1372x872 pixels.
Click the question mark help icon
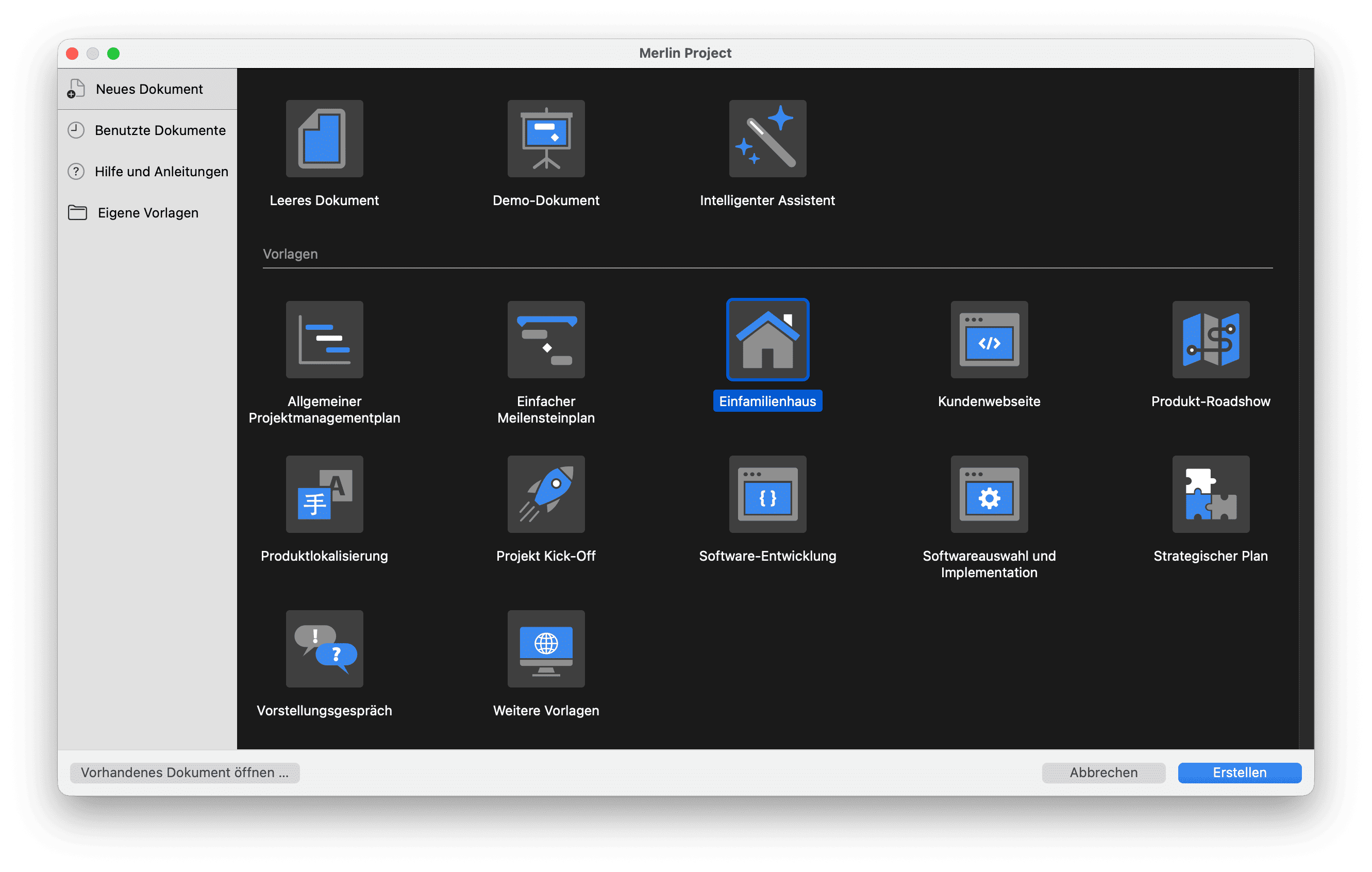76,172
